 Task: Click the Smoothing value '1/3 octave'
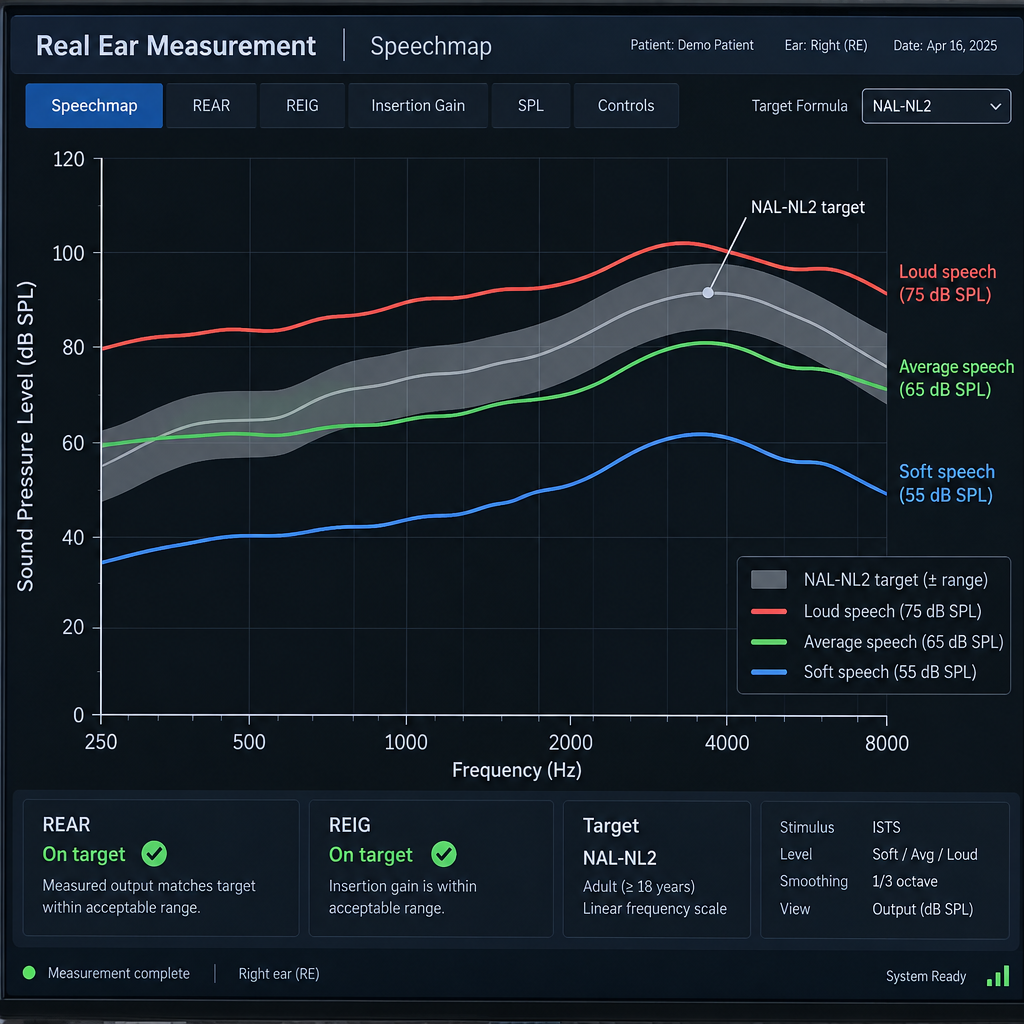pos(904,882)
